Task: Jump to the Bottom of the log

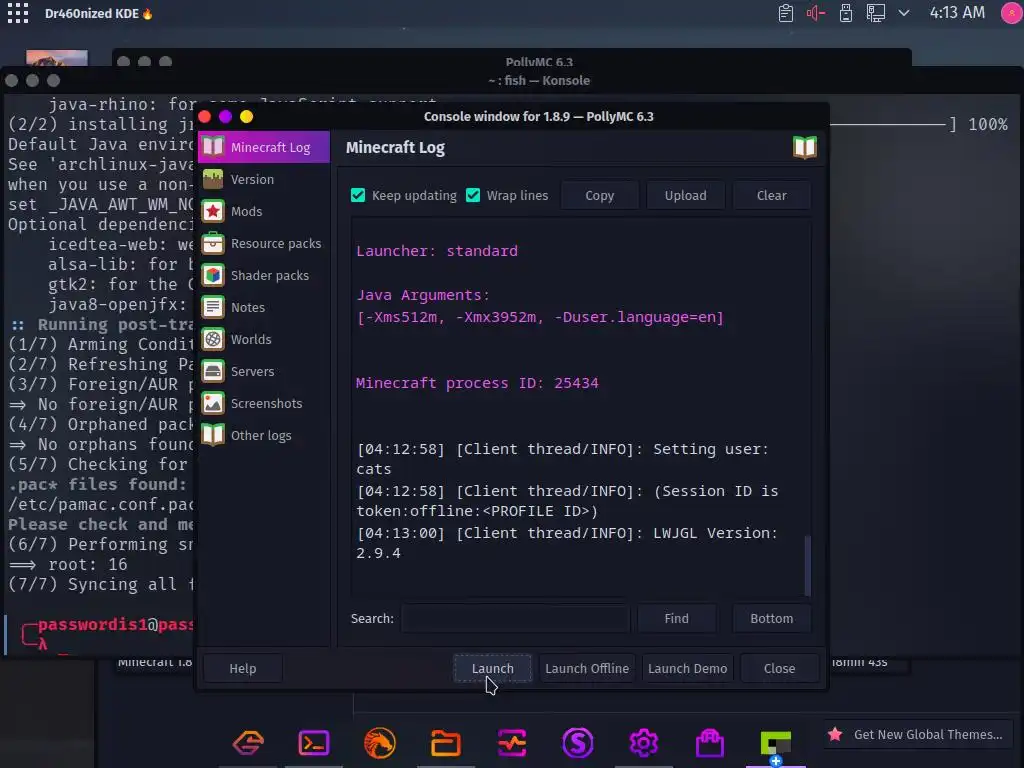Action: tap(771, 618)
